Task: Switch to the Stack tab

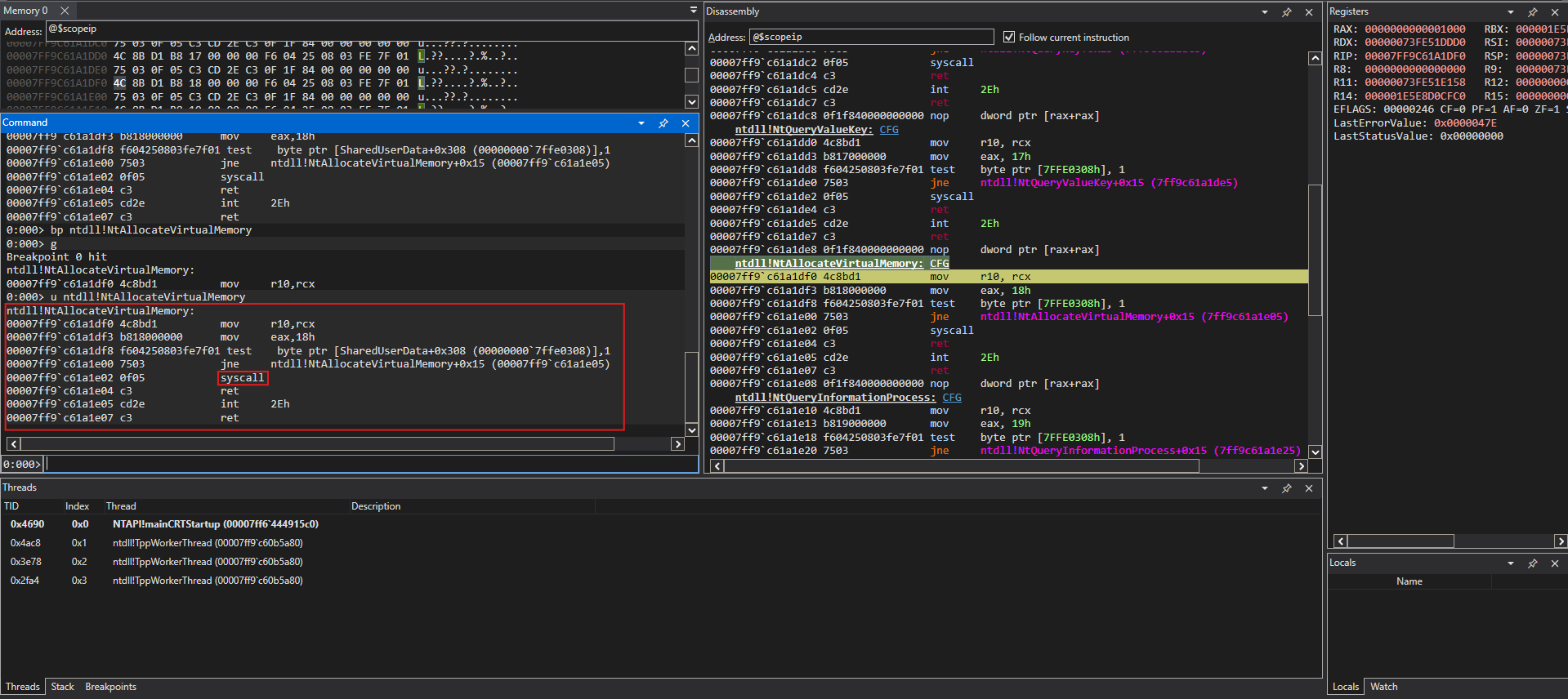Action: click(62, 687)
